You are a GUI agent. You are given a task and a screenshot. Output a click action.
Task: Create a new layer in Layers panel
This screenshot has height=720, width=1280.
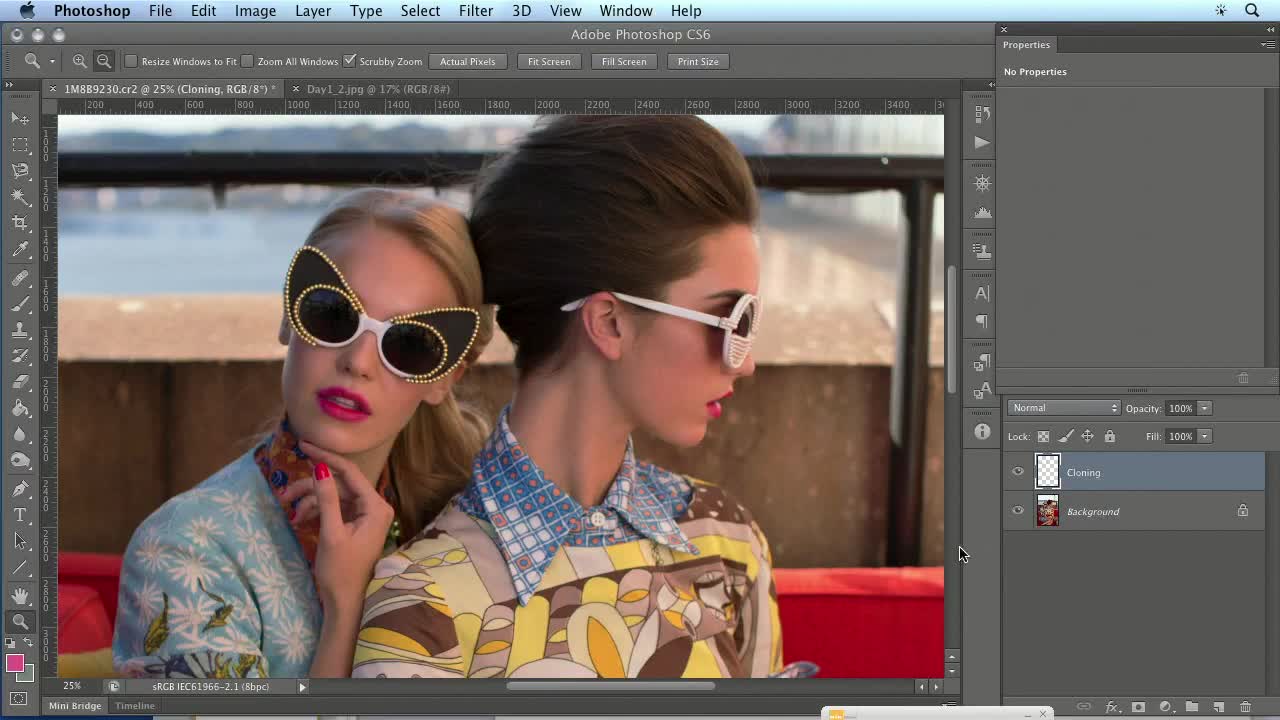[x=1218, y=707]
